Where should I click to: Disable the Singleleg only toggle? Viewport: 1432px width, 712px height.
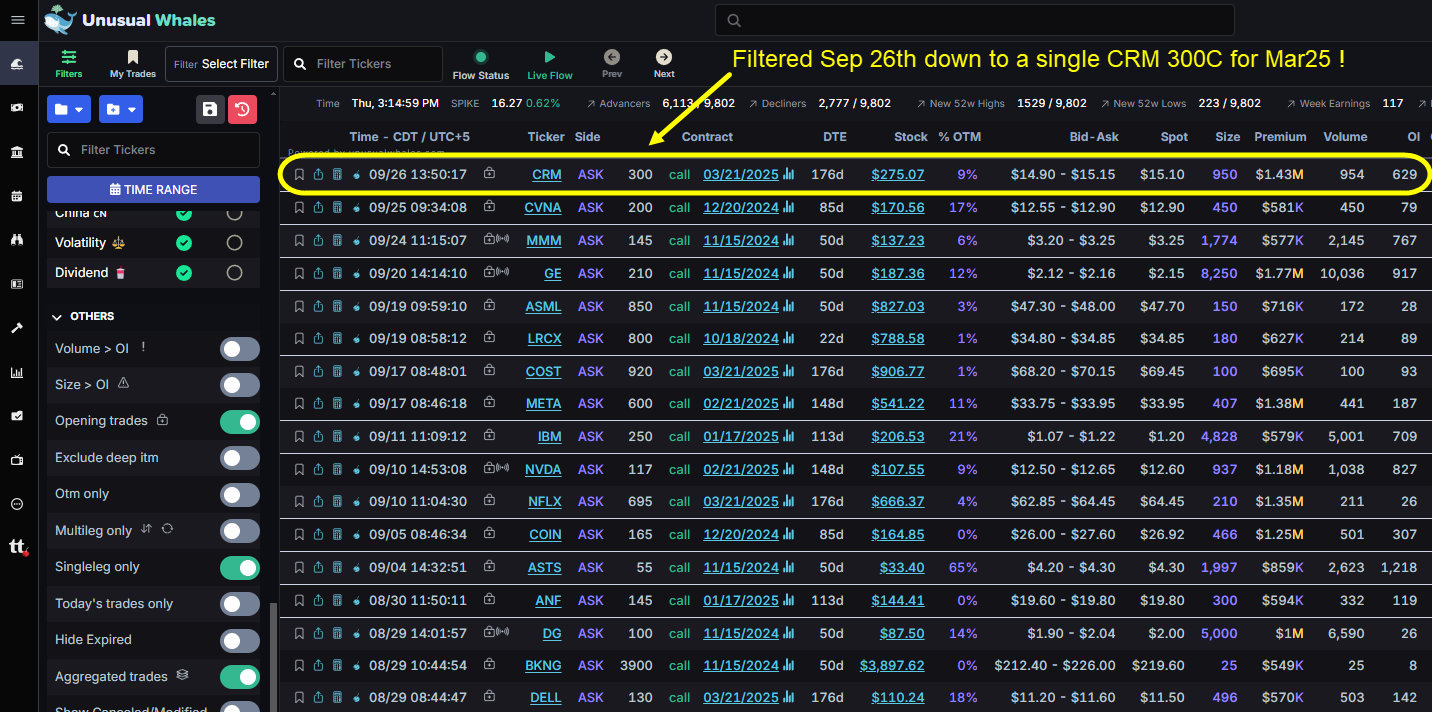click(x=240, y=567)
